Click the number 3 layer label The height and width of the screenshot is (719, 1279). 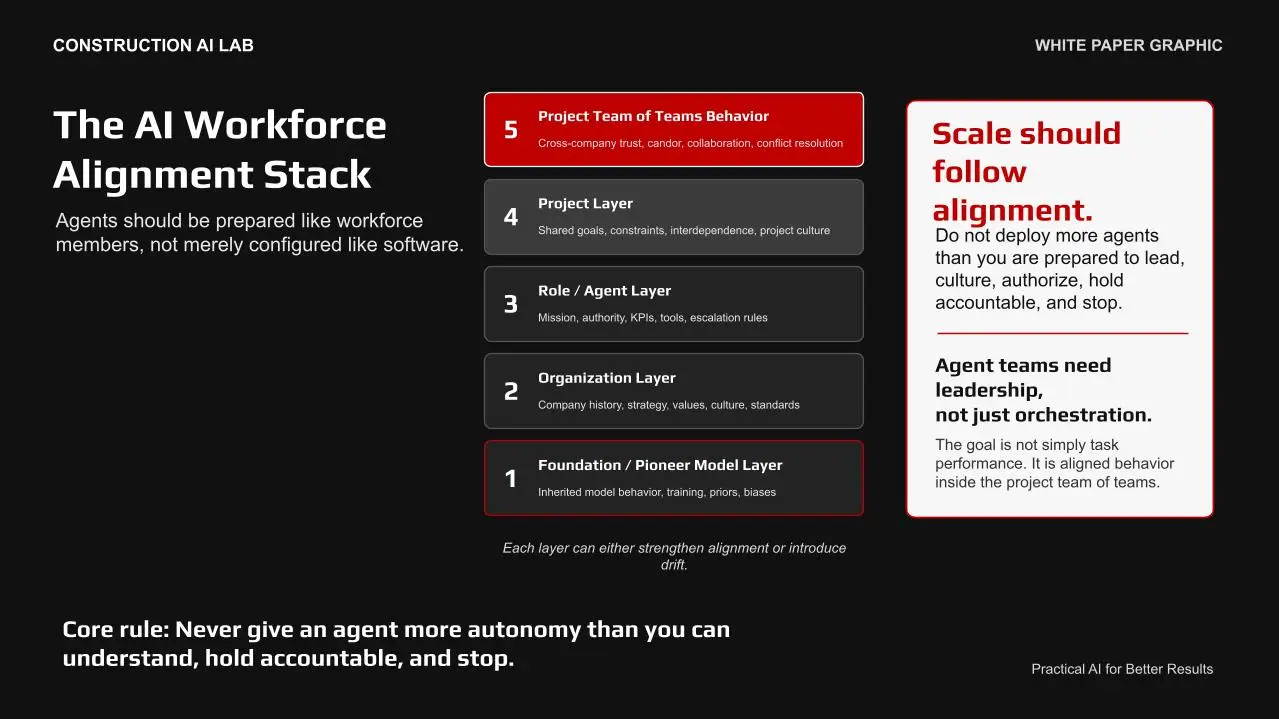(x=511, y=304)
